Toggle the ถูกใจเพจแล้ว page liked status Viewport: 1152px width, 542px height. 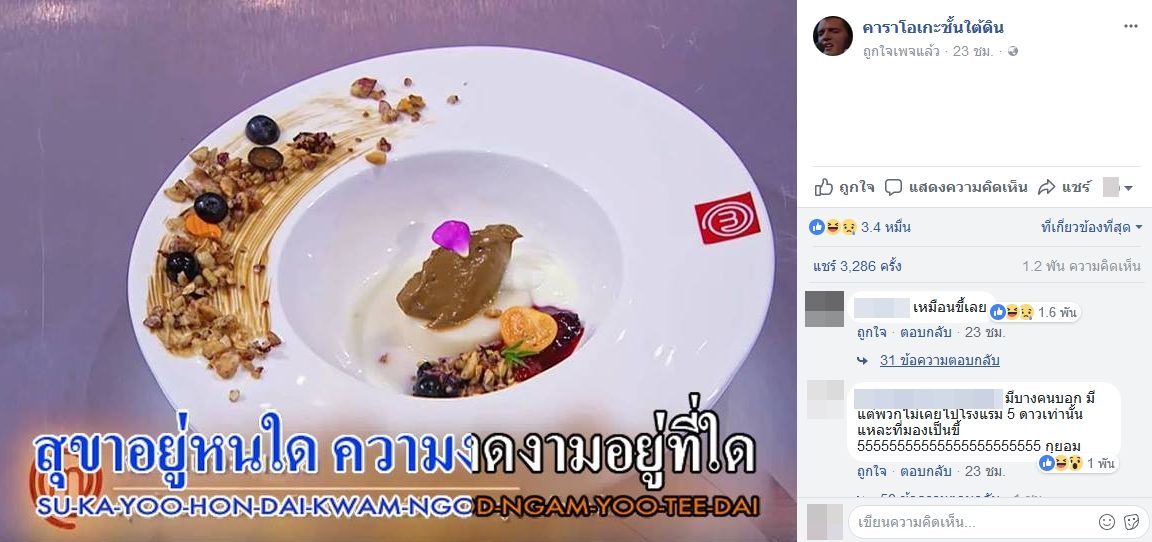pyautogui.click(x=901, y=51)
